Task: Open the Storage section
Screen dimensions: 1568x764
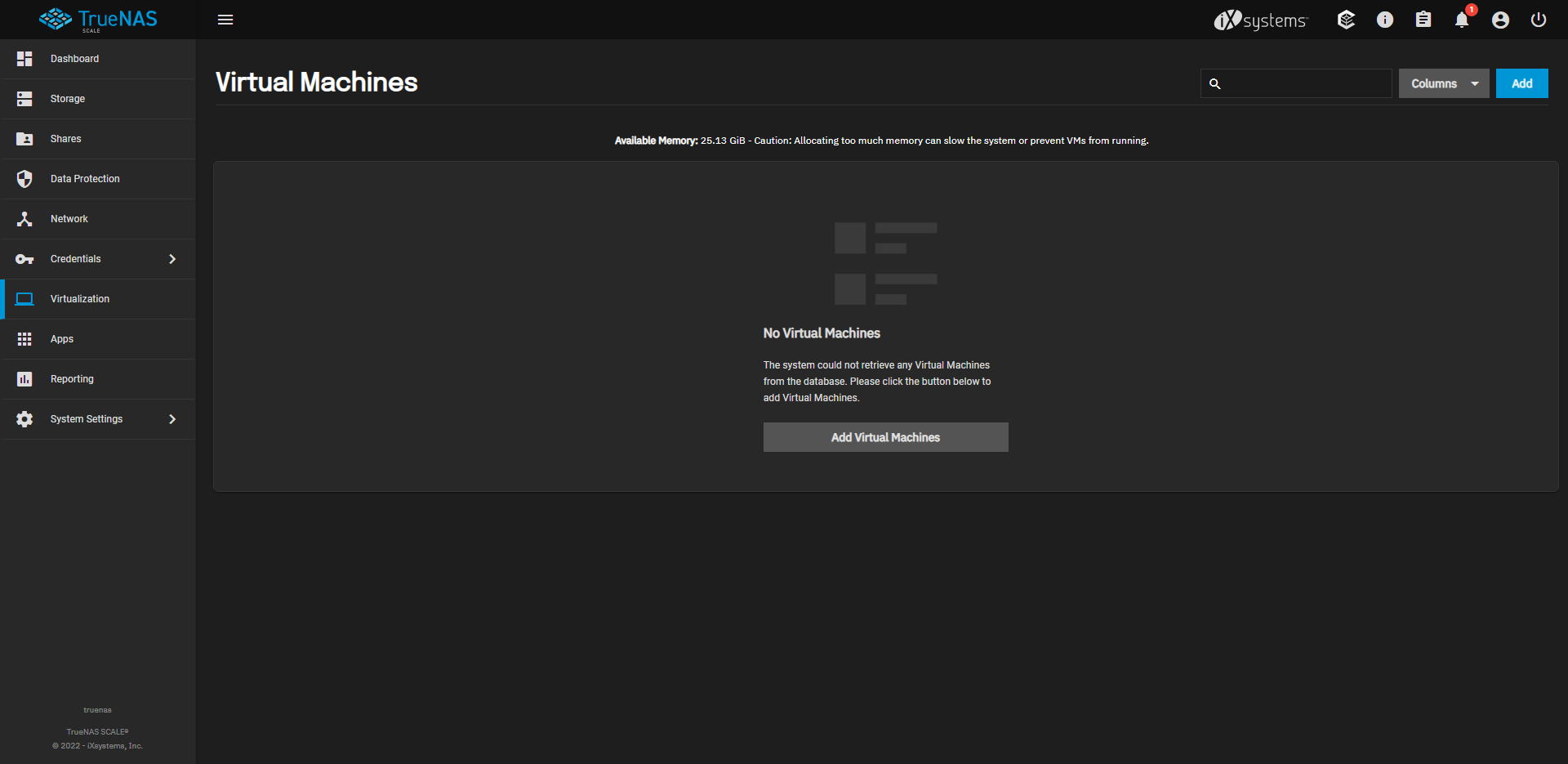Action: [x=68, y=99]
